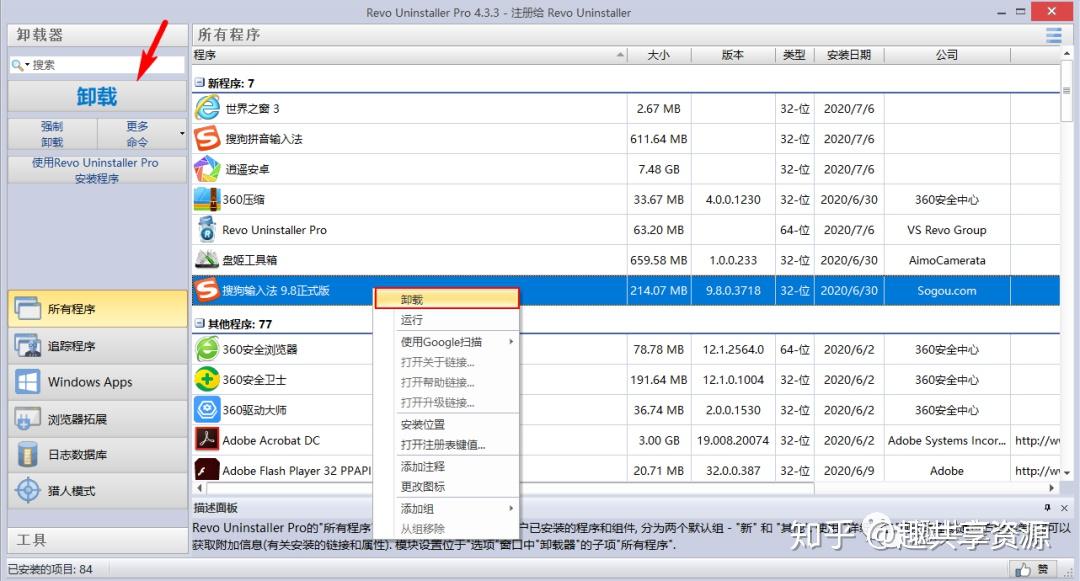Click the 逍遥安卓 program icon
Screen dimensions: 1080x581
(207, 169)
